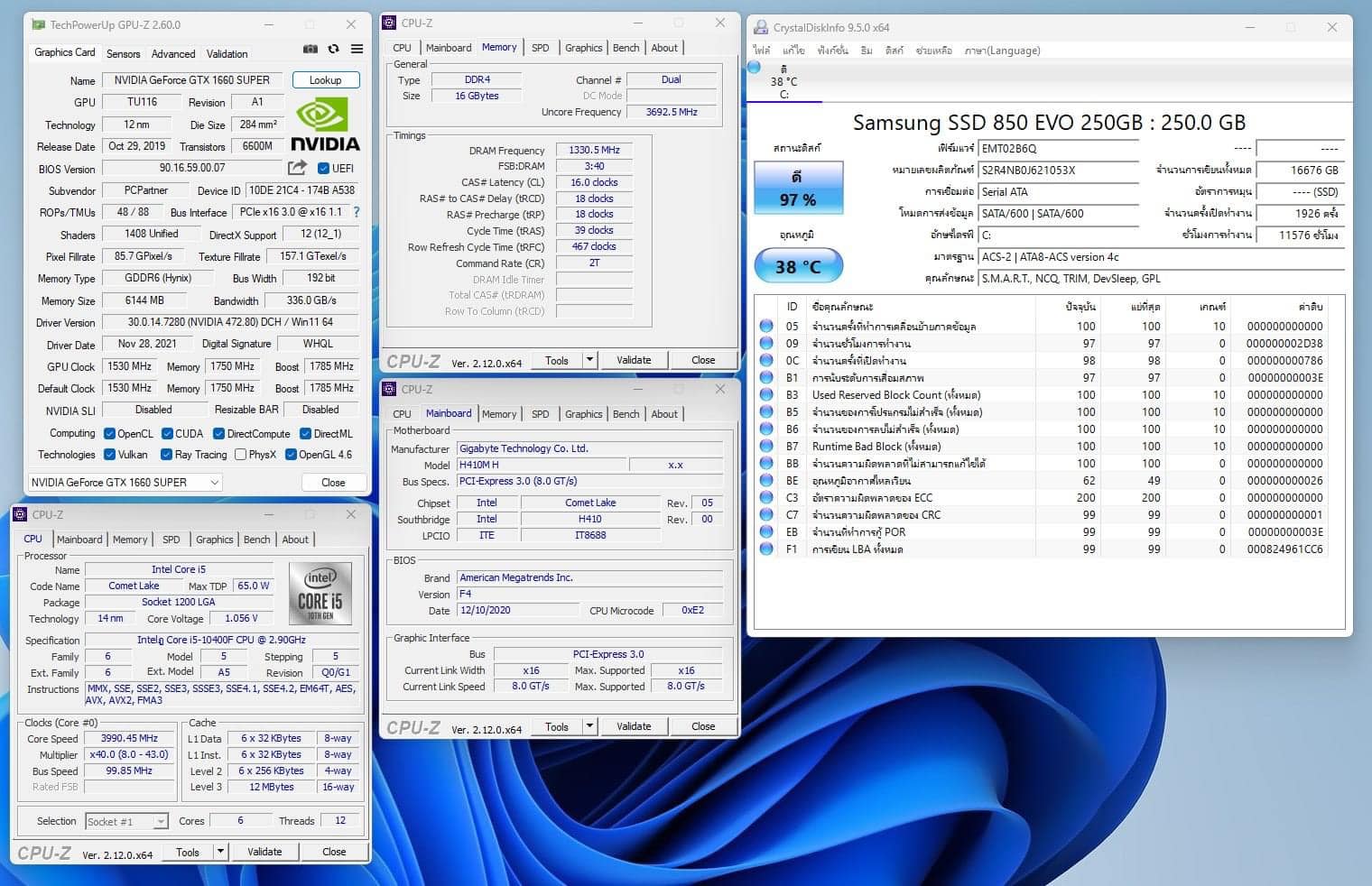Click Close in CPU-Z Mainboard window
Image resolution: width=1372 pixels, height=886 pixels.
(x=703, y=726)
